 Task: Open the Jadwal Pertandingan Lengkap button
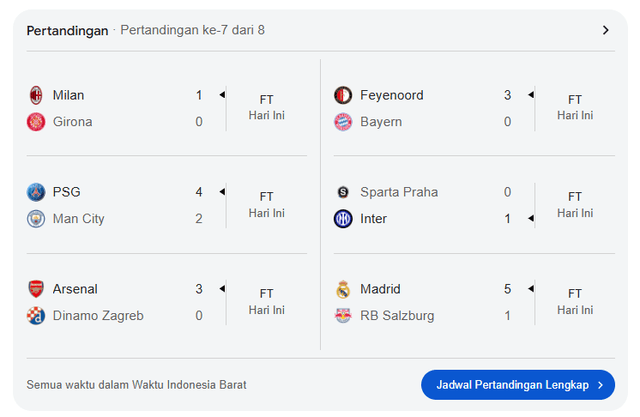pyautogui.click(x=518, y=384)
